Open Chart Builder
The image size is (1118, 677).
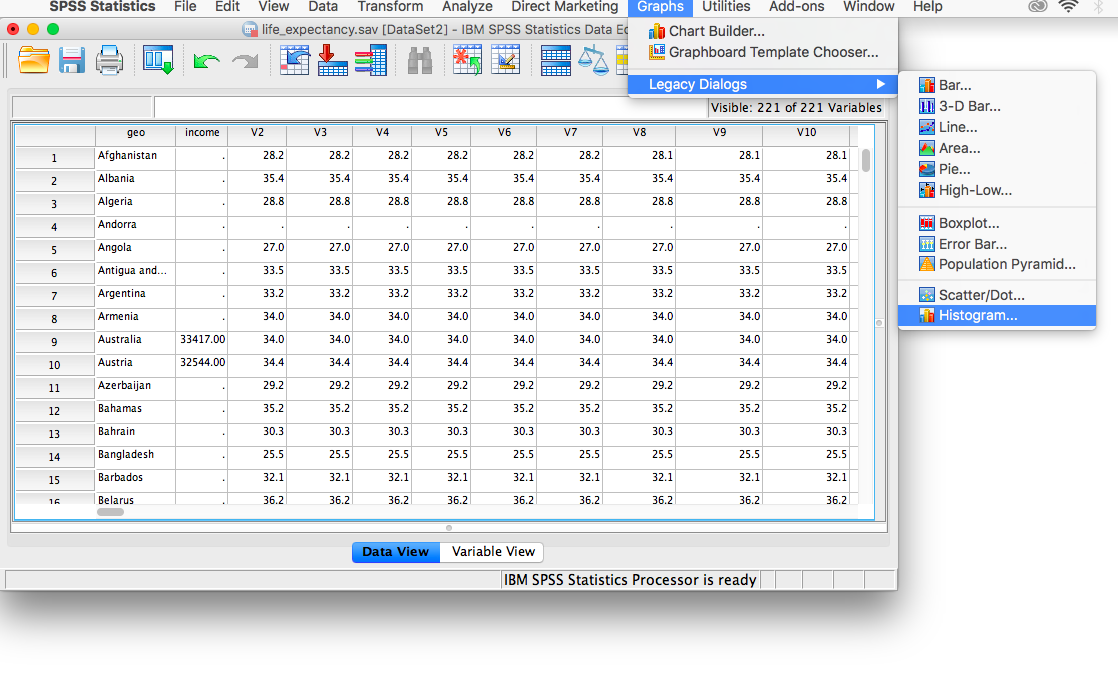pos(716,31)
